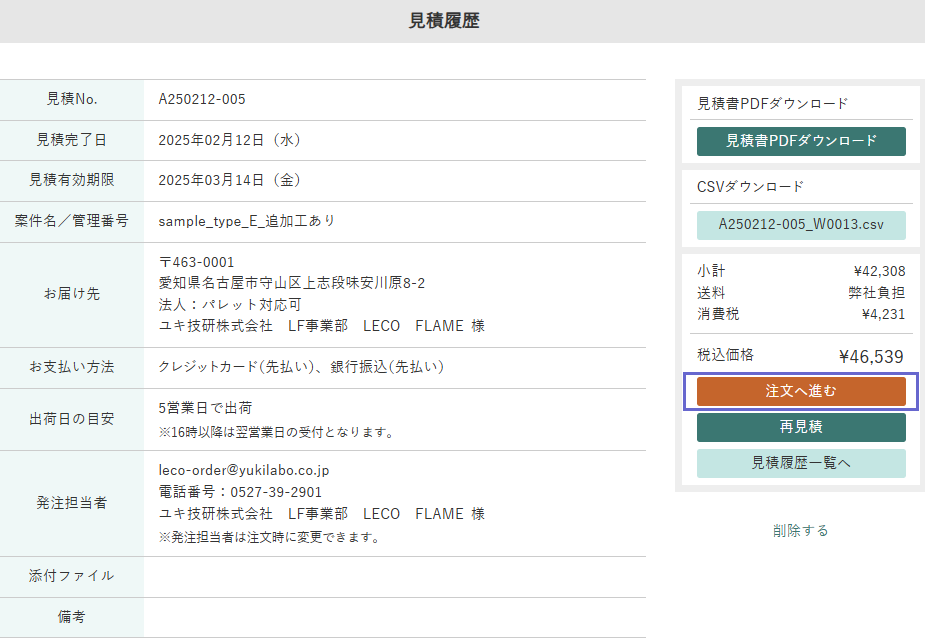
Task: Click the empty 備考 remarks cell
Action: [x=400, y=617]
